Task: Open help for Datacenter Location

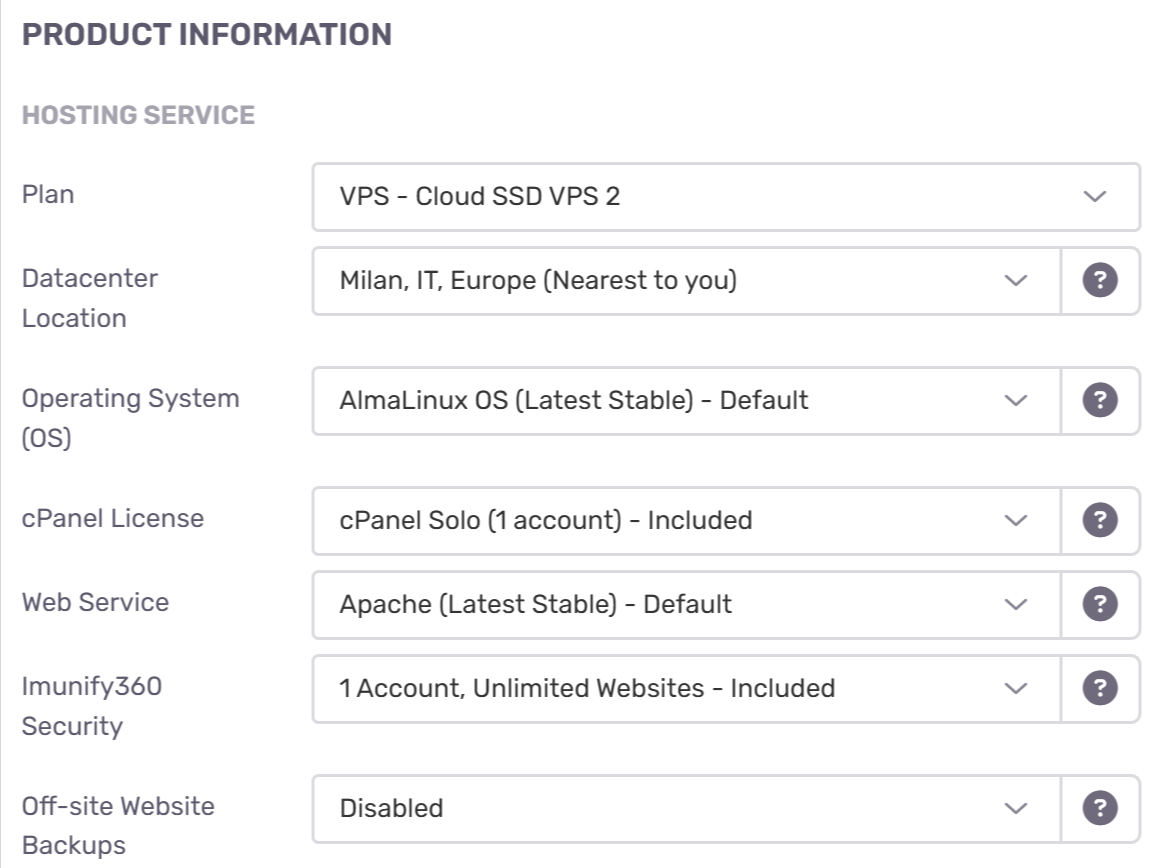Action: point(1100,280)
